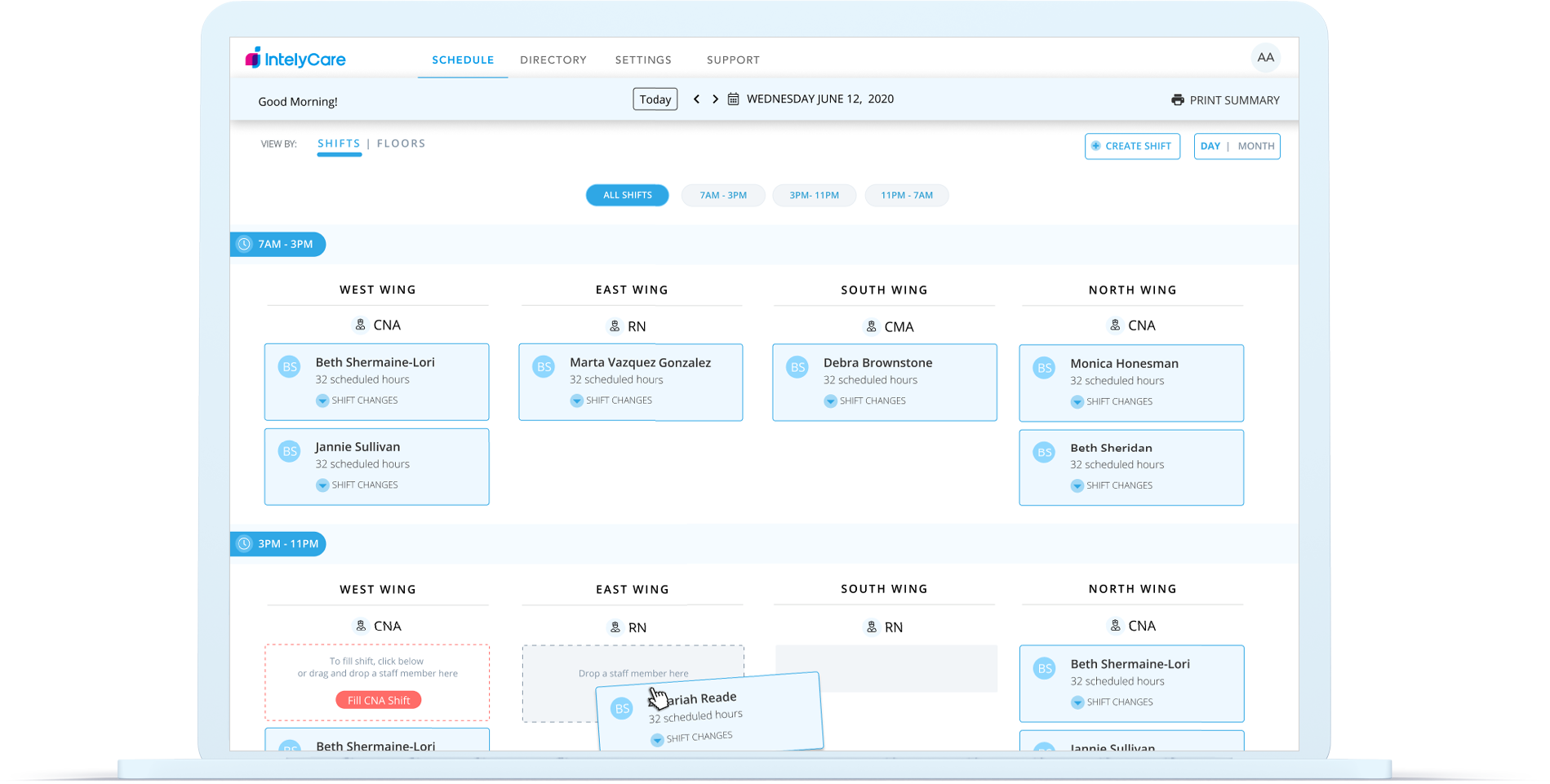
Task: Expand Shift Changes for Debra Brownstone
Action: click(830, 401)
